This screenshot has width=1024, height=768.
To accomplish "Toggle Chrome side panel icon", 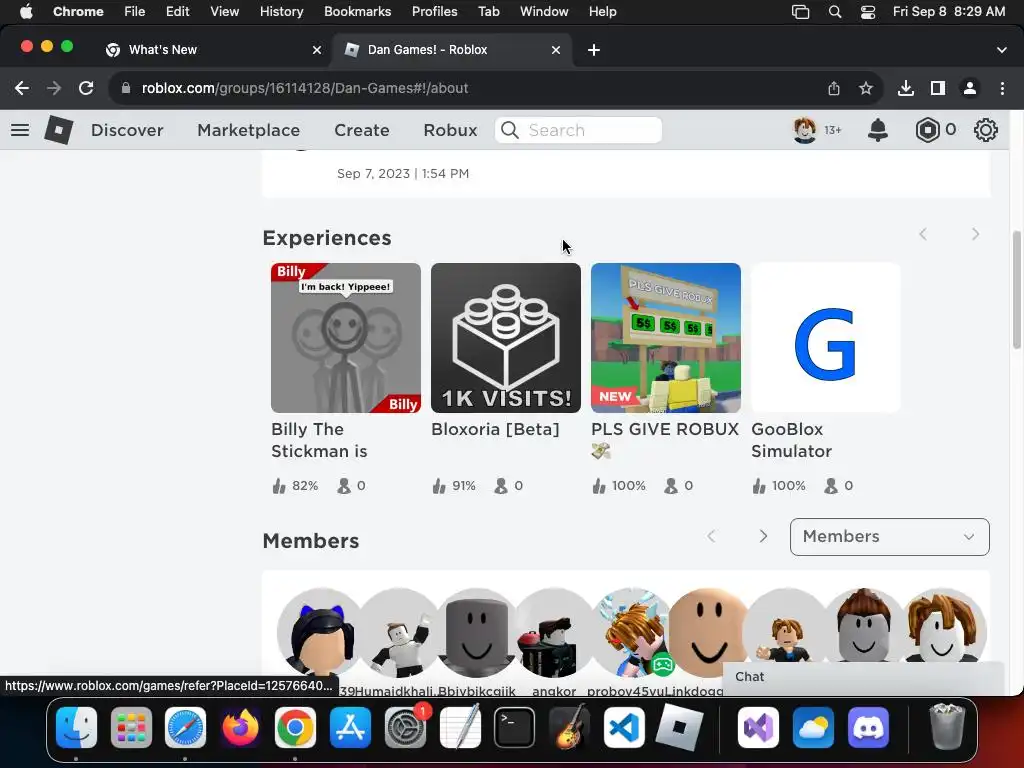I will 938,88.
